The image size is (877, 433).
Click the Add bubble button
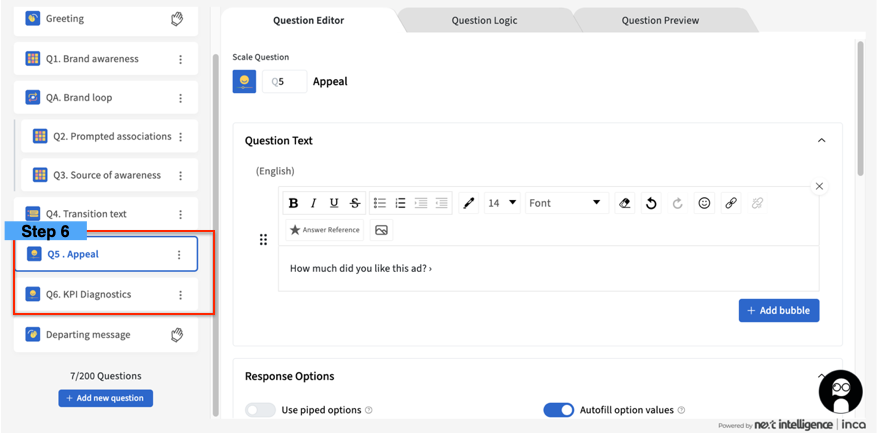pyautogui.click(x=779, y=311)
